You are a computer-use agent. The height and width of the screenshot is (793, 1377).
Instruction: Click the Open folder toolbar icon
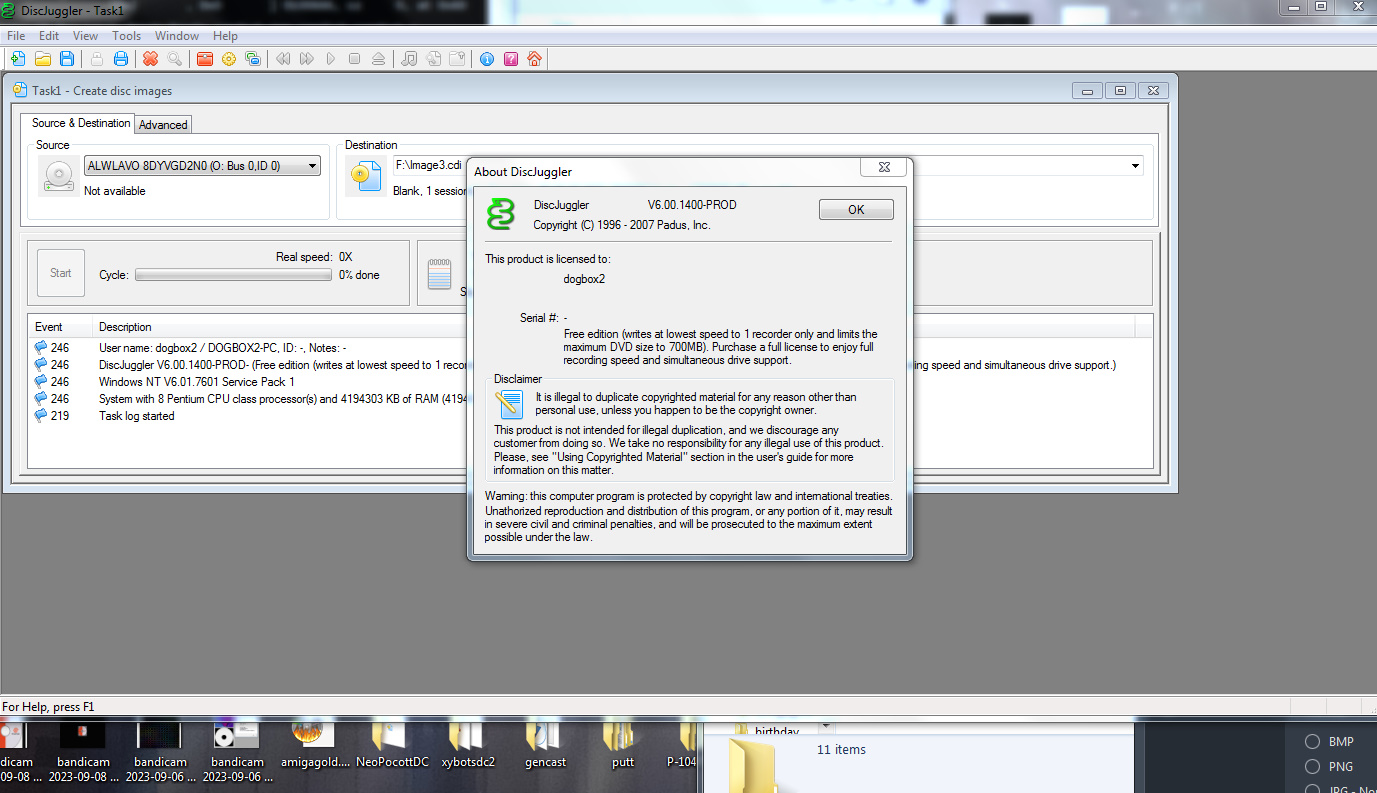pyautogui.click(x=43, y=59)
